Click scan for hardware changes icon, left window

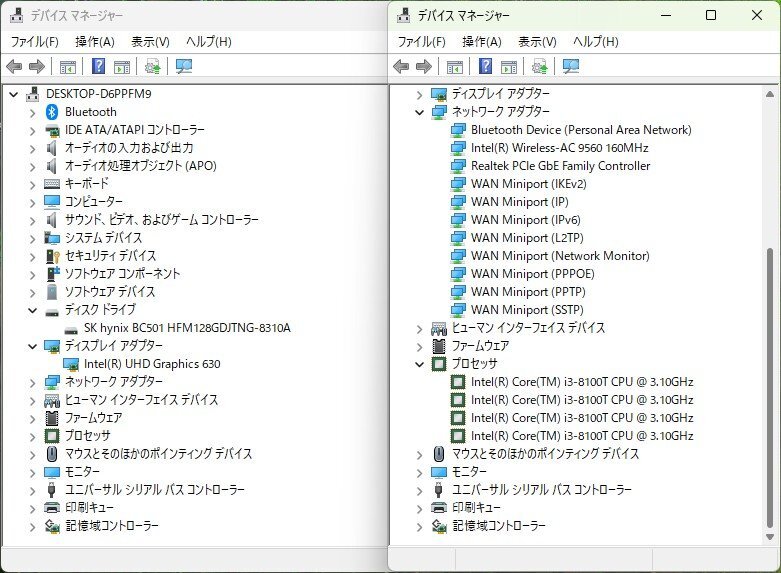(x=184, y=66)
